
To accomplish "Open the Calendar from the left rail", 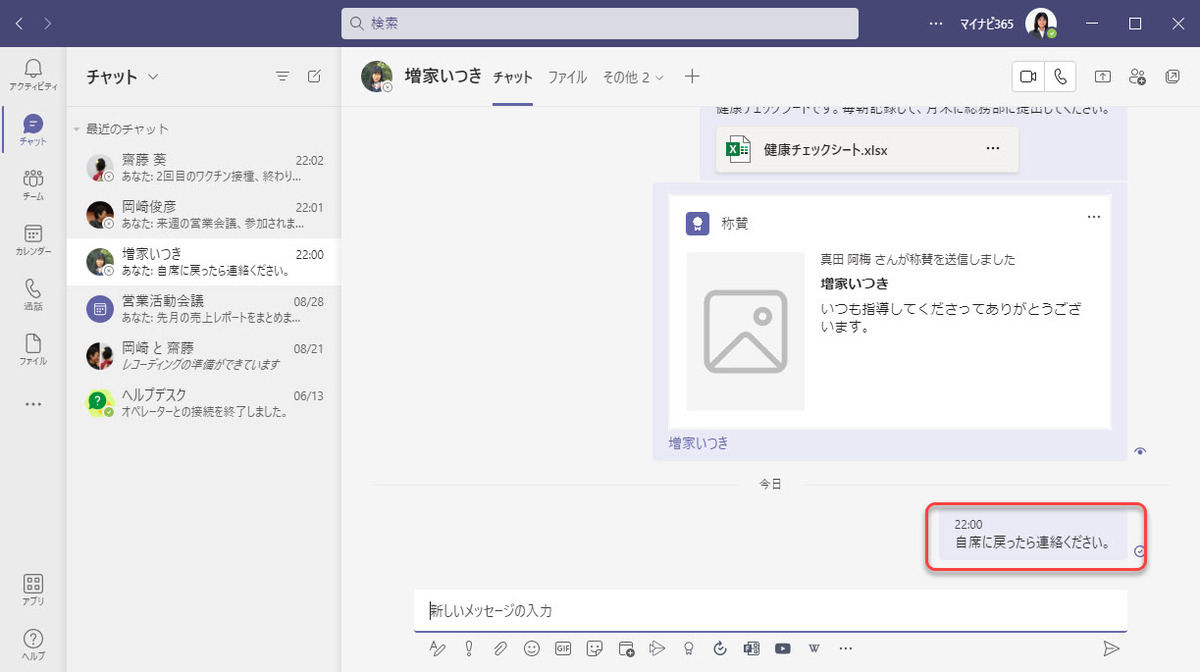I will coord(33,240).
